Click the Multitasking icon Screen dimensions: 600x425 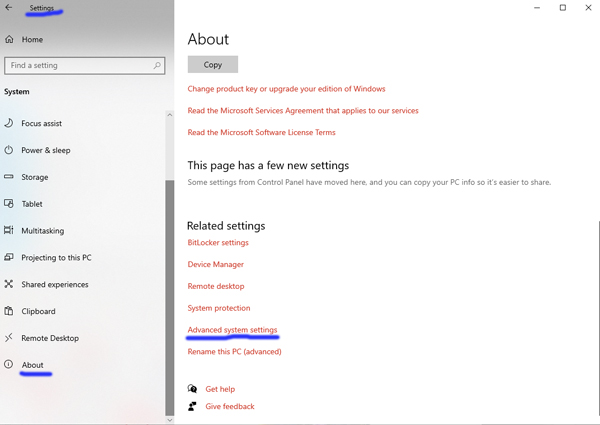(9, 230)
